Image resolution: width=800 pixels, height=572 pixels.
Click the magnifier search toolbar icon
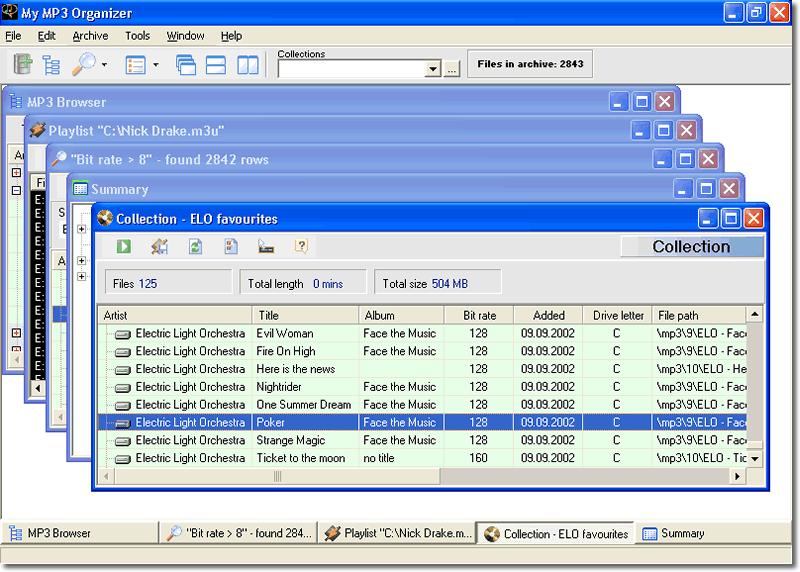tap(84, 64)
